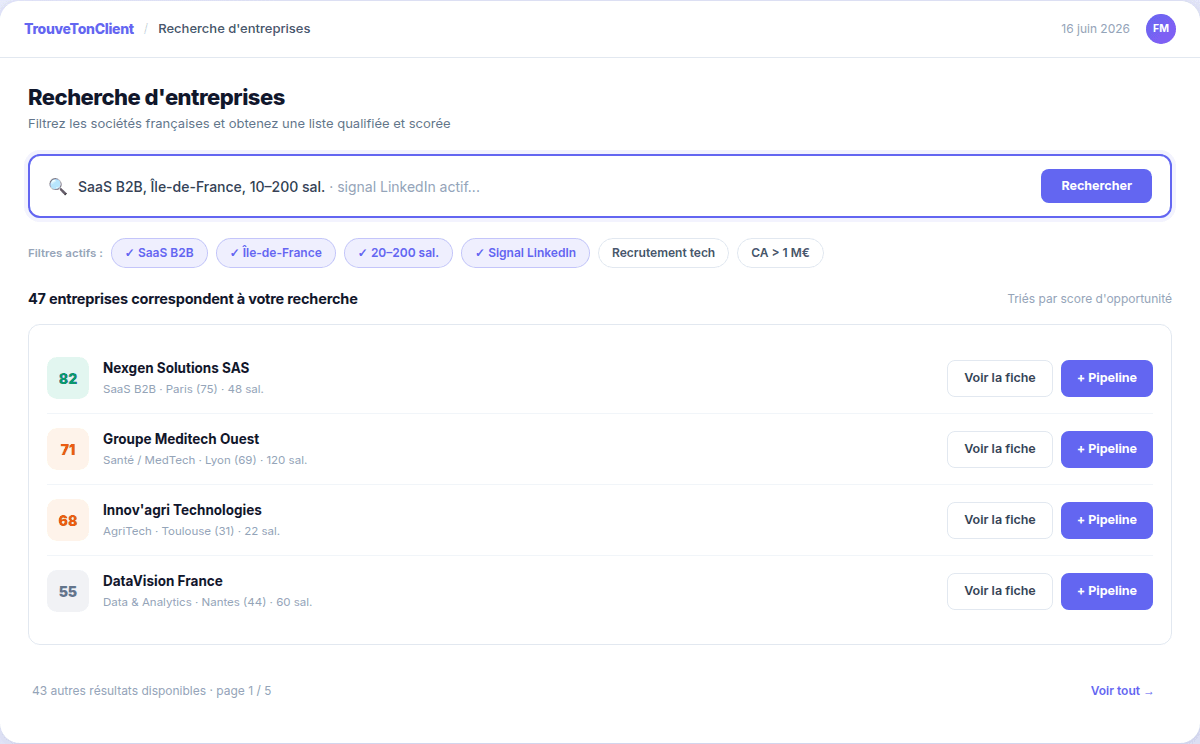
Task: View the Innov'agri Technologies company sheet
Action: [1000, 520]
